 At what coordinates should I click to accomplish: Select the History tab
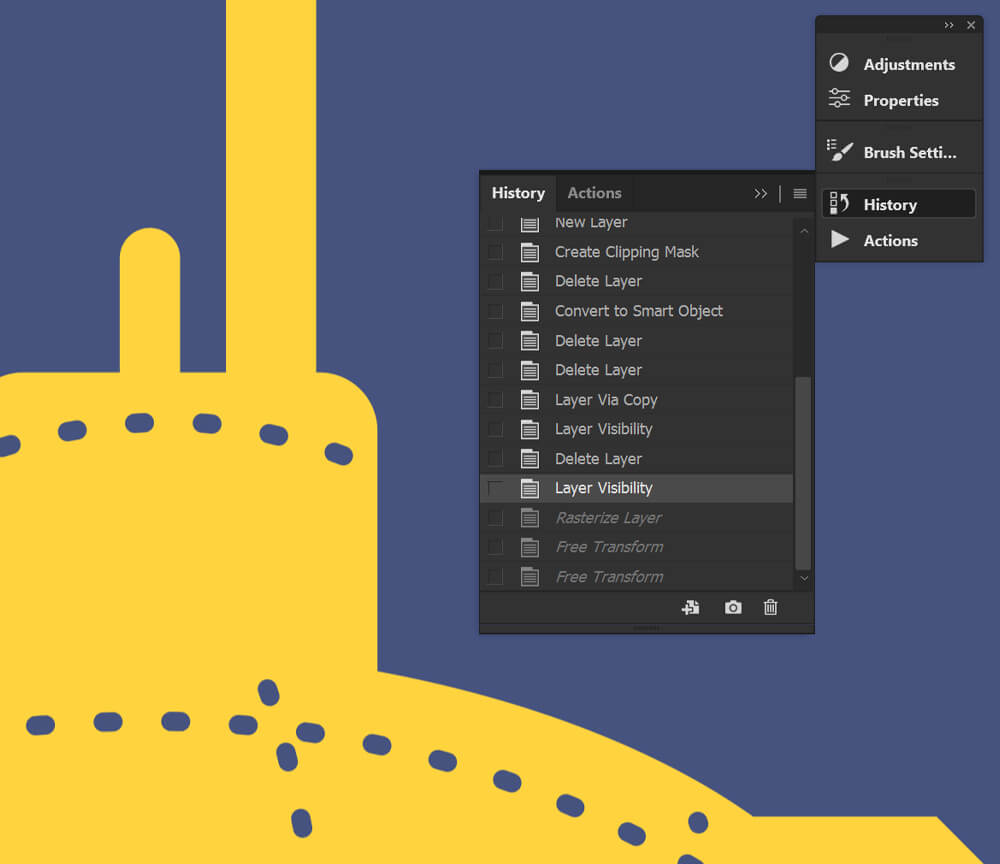tap(517, 193)
